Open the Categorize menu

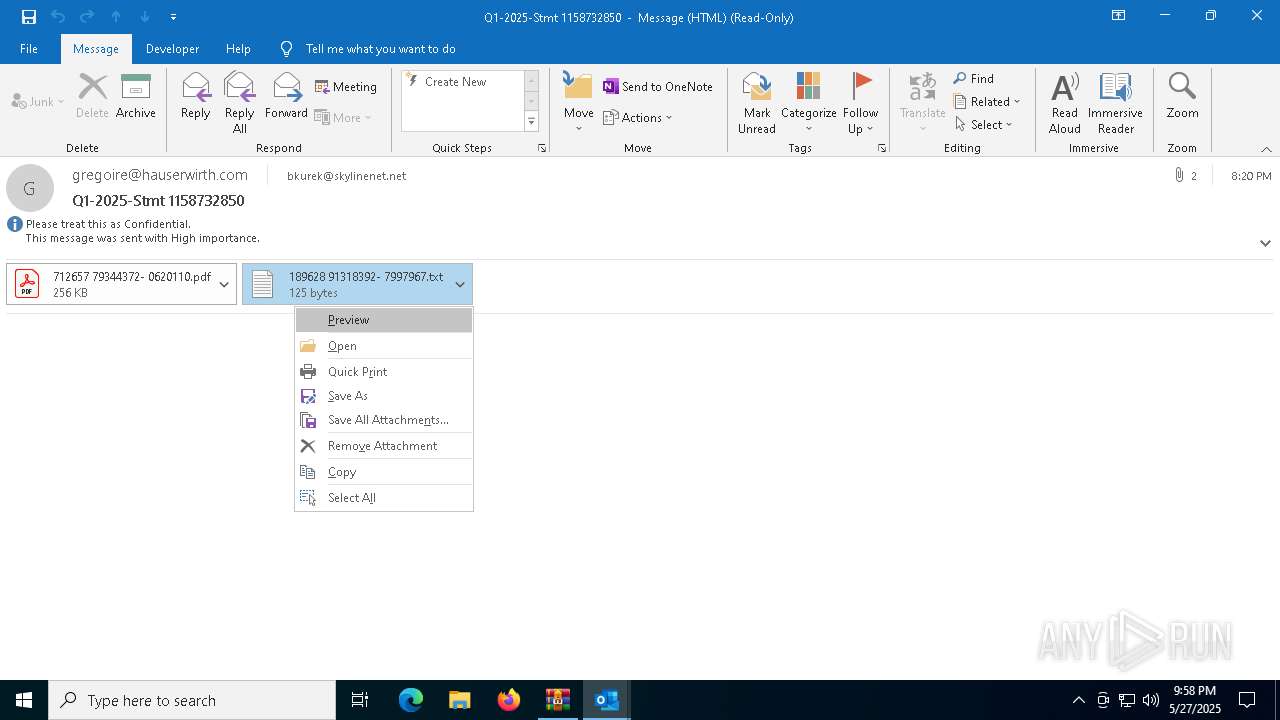coord(808,103)
